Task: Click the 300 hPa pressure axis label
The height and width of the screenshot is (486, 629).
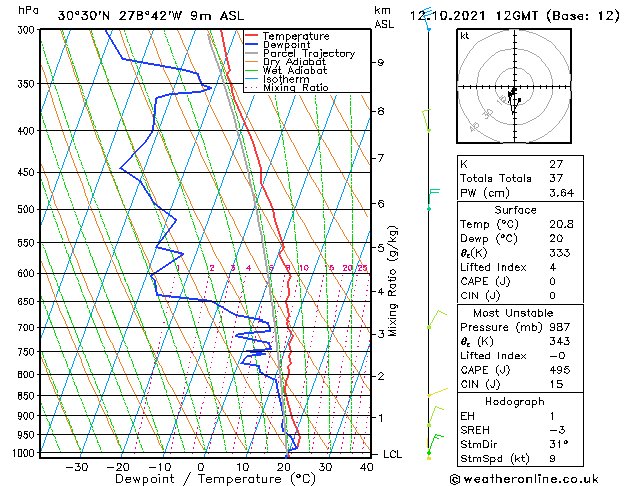Action: tap(27, 30)
